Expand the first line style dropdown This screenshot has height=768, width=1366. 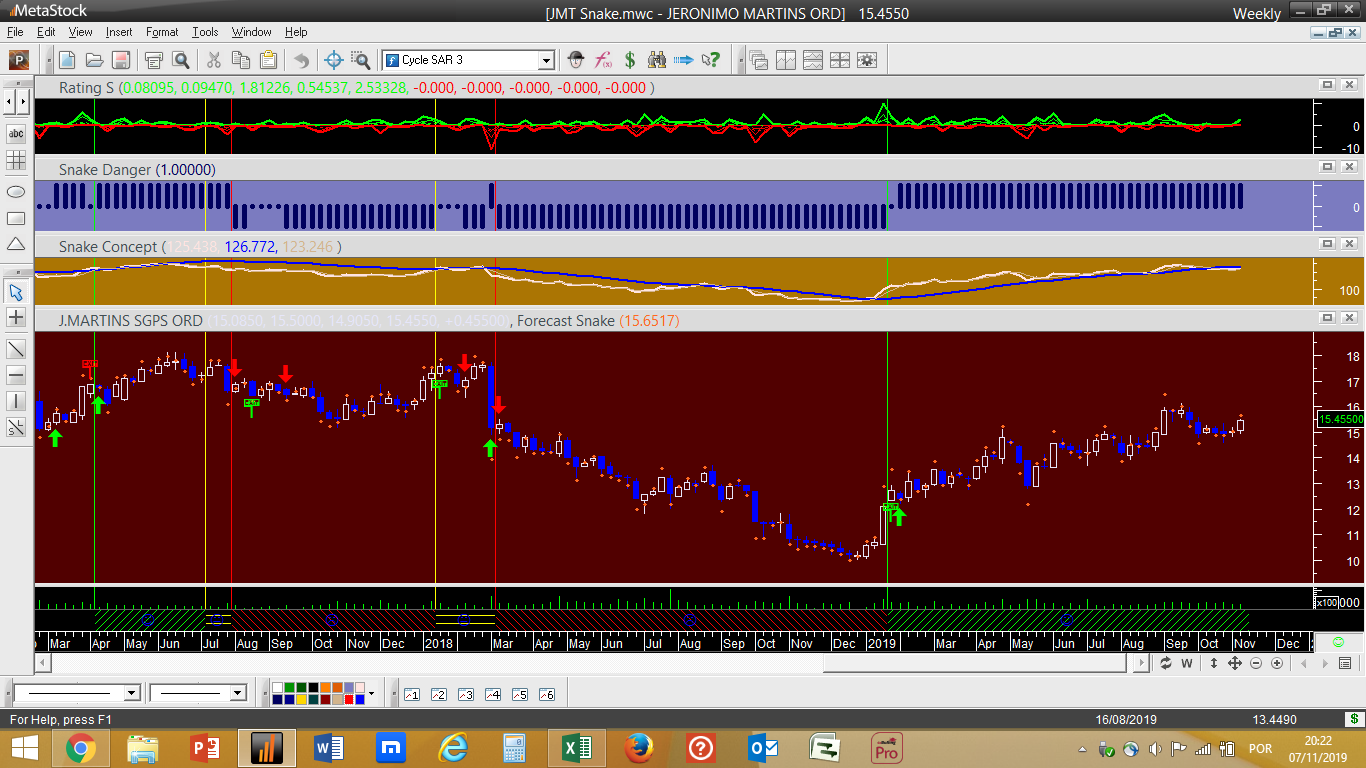click(131, 693)
